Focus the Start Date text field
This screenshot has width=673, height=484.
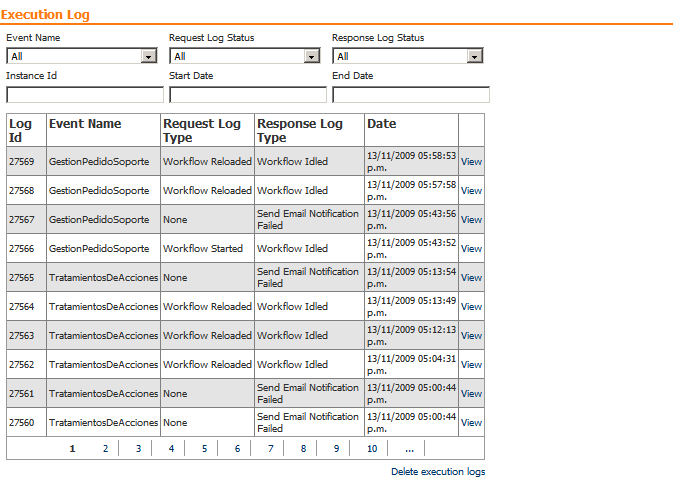point(248,95)
